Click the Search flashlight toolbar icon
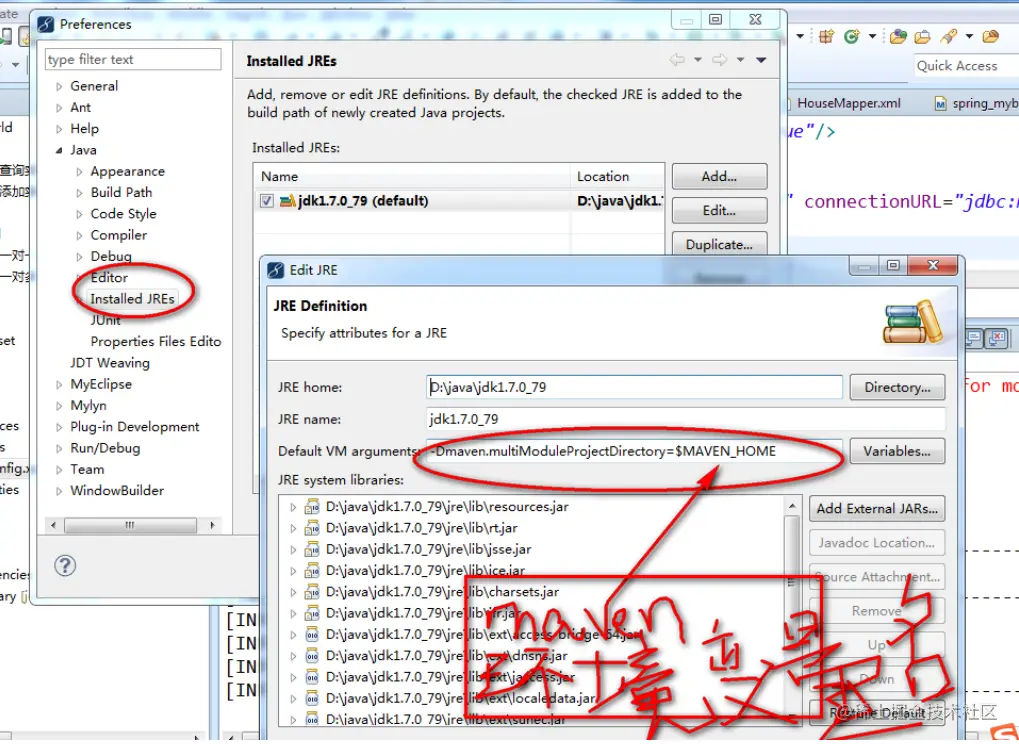1019x744 pixels. [949, 37]
